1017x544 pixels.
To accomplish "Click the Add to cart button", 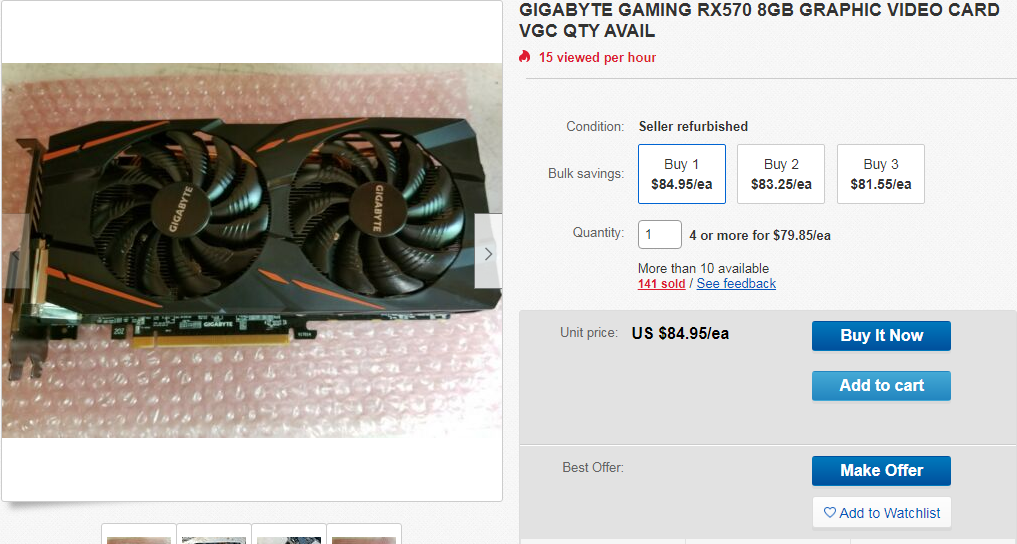I will (x=881, y=386).
